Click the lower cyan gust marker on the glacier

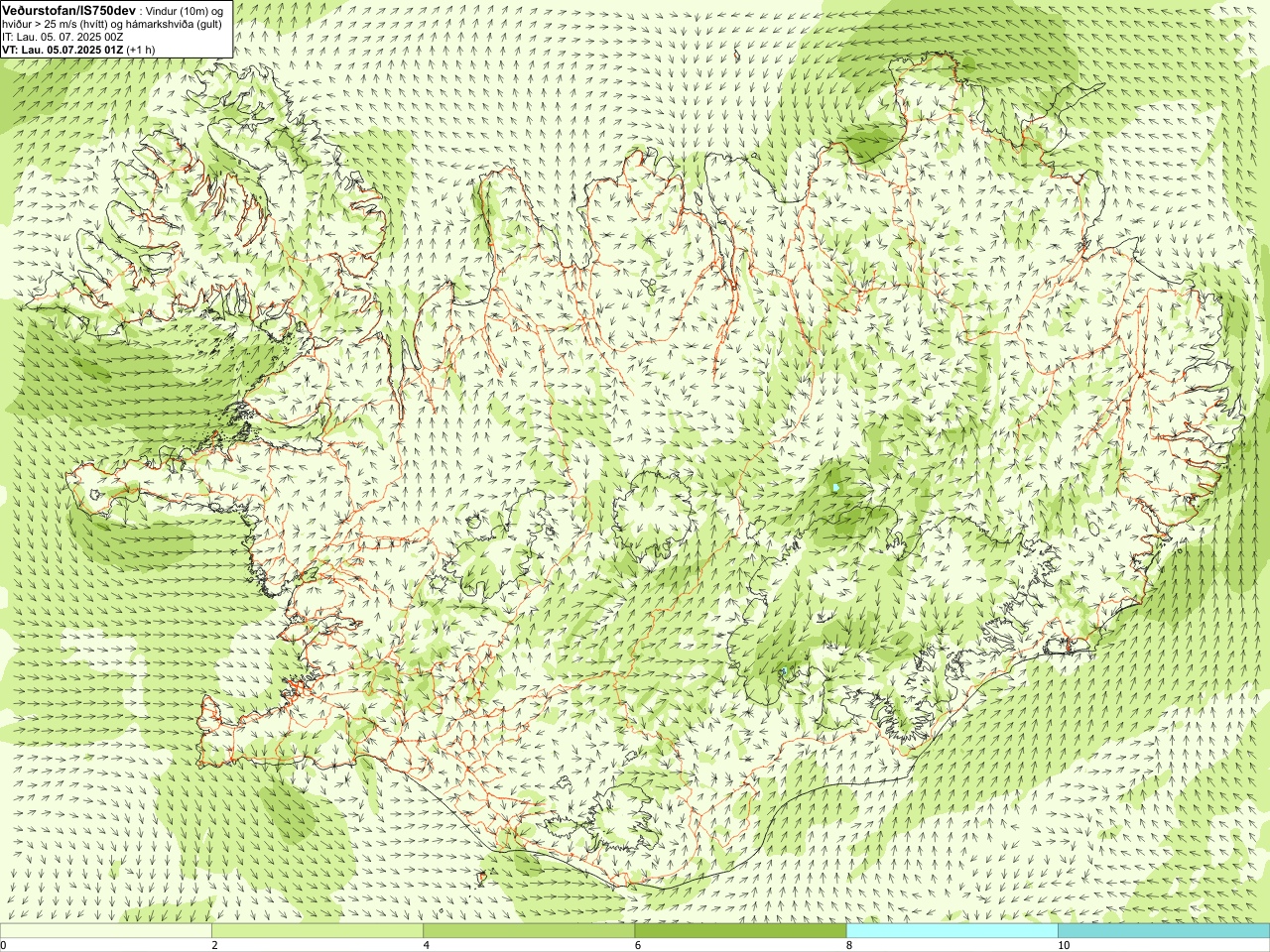[x=783, y=671]
